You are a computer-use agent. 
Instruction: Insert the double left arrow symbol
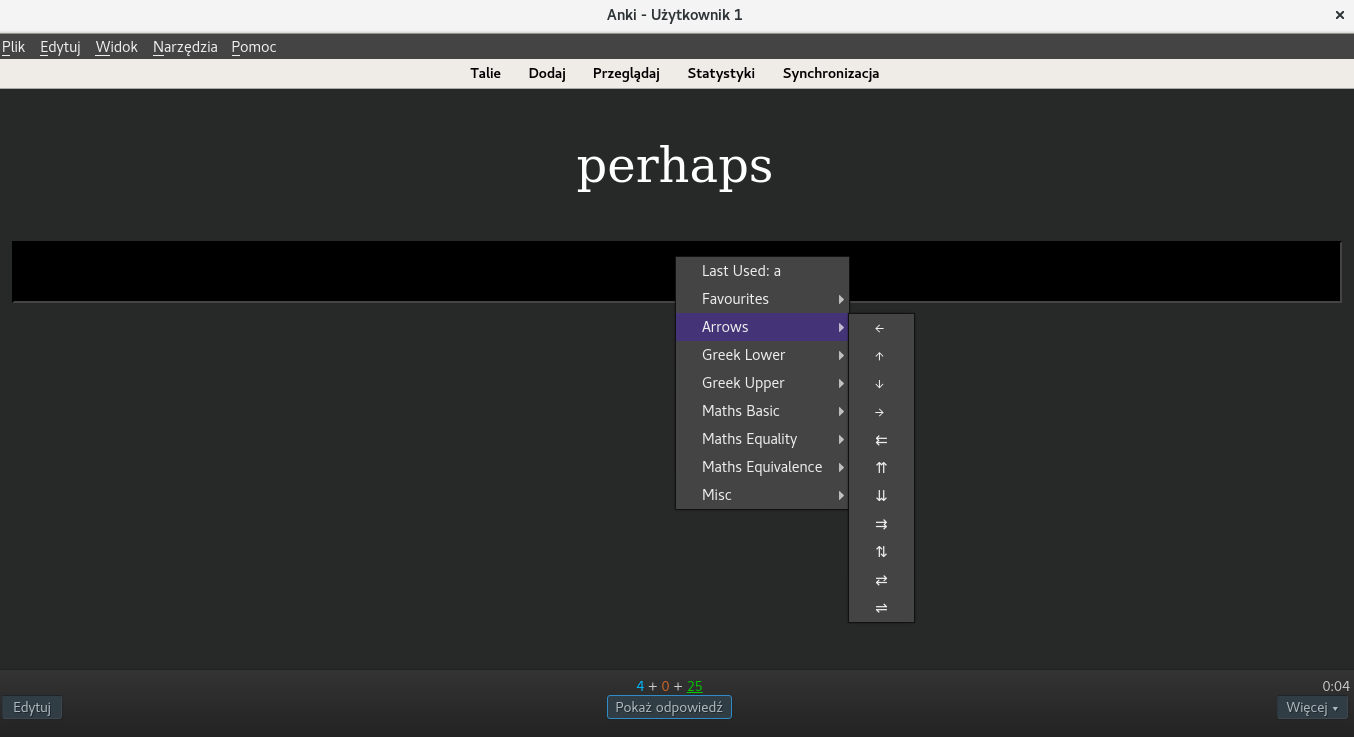(880, 440)
